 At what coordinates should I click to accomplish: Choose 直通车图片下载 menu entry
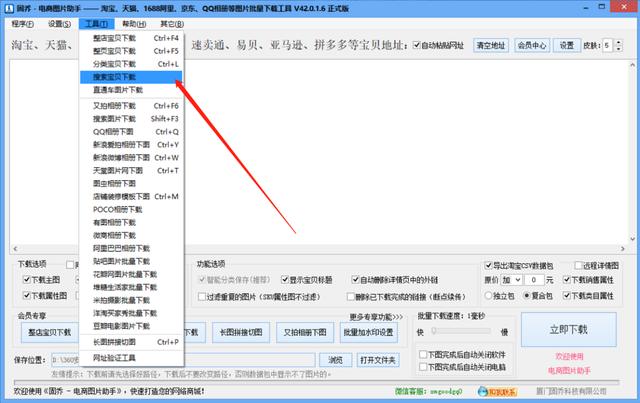pos(131,90)
